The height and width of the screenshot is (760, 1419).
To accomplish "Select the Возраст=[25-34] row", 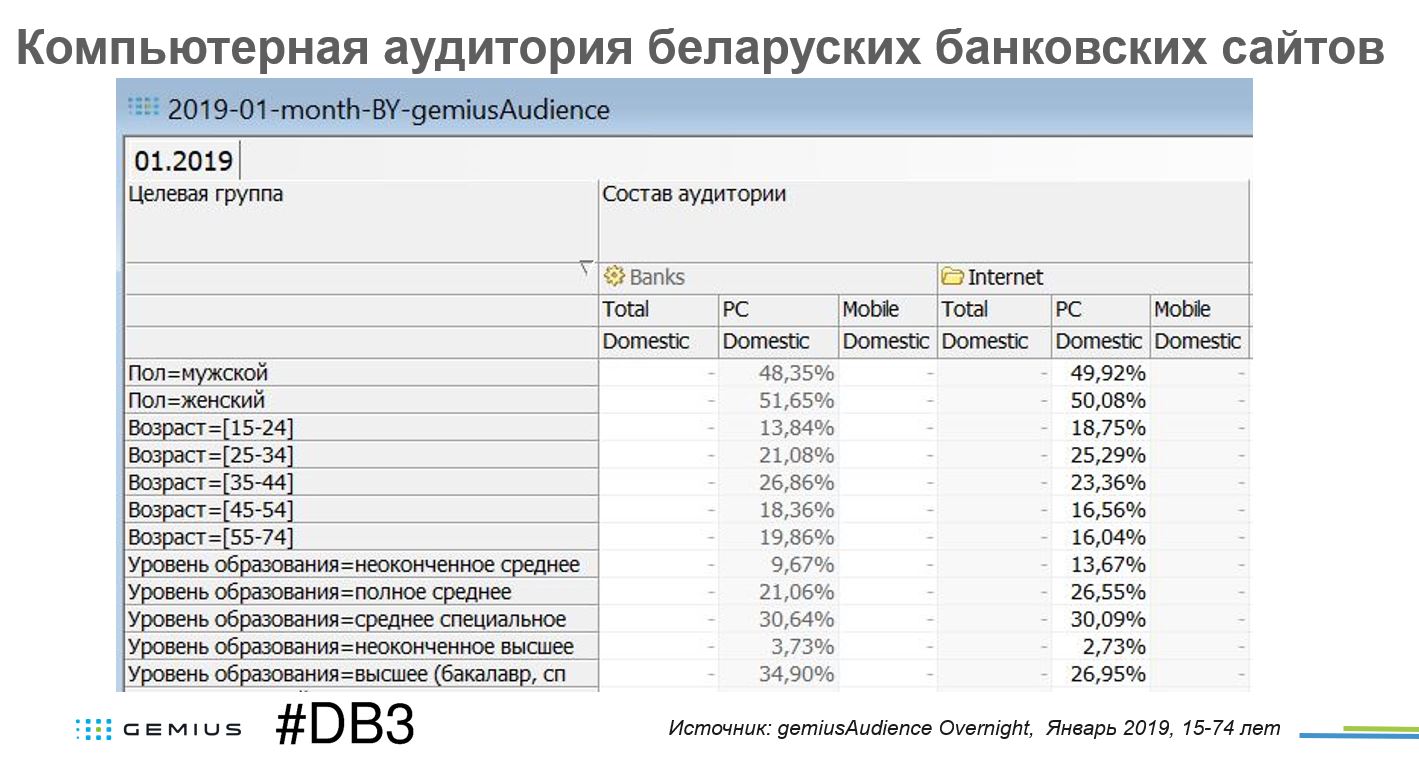I will point(211,455).
